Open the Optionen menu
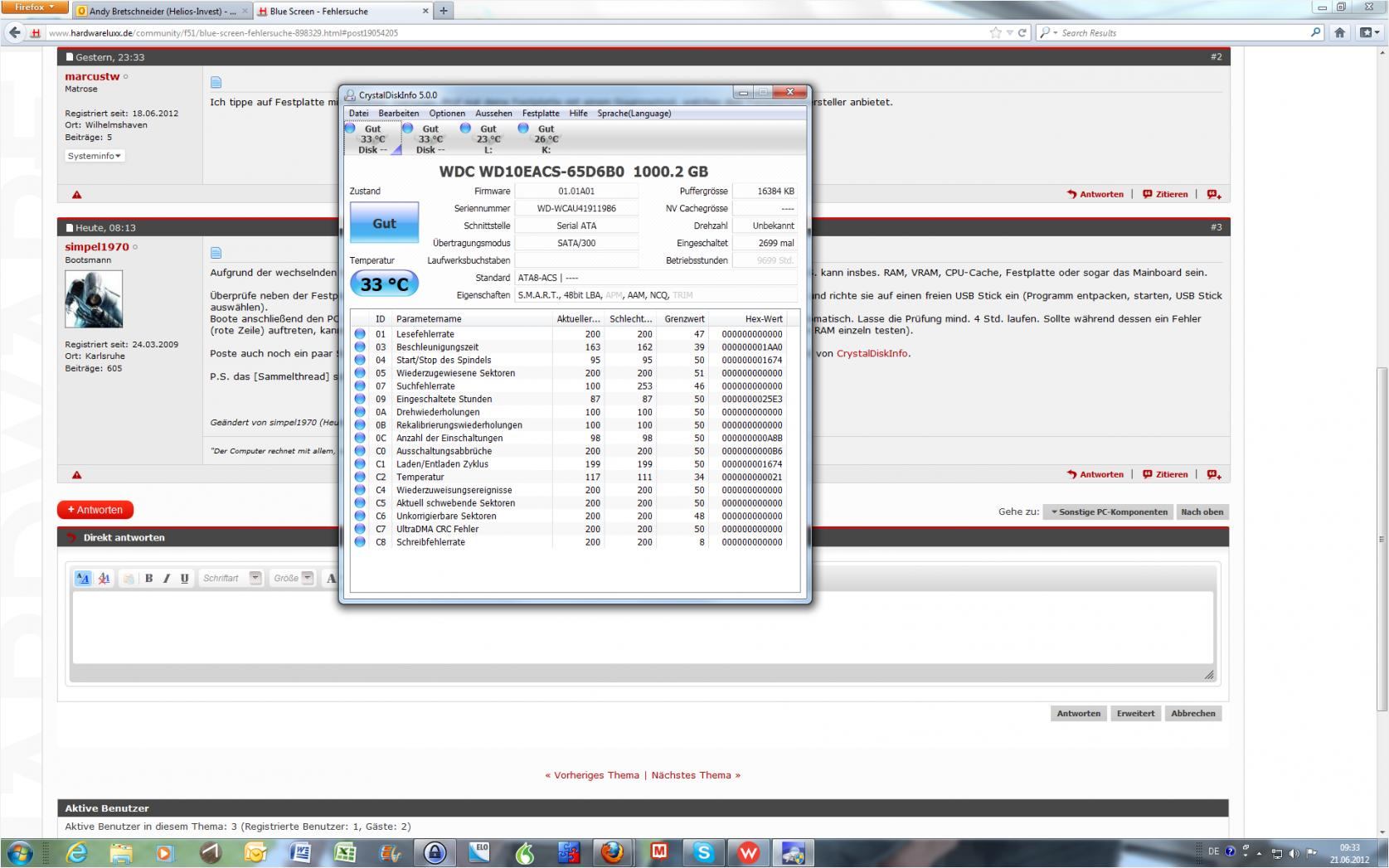The height and width of the screenshot is (868, 1389). pyautogui.click(x=447, y=114)
